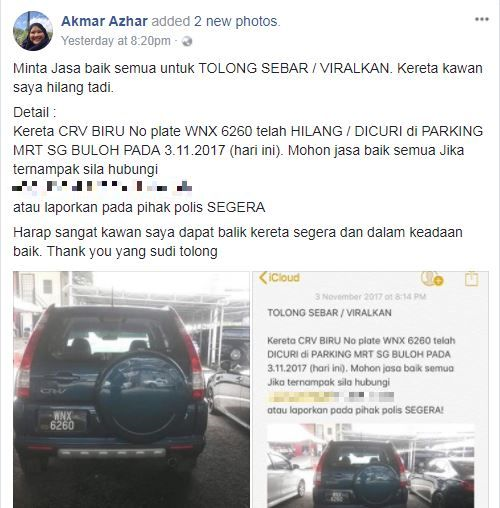
Task: Click the 'added 2 new photos' text
Action: coord(216,21)
